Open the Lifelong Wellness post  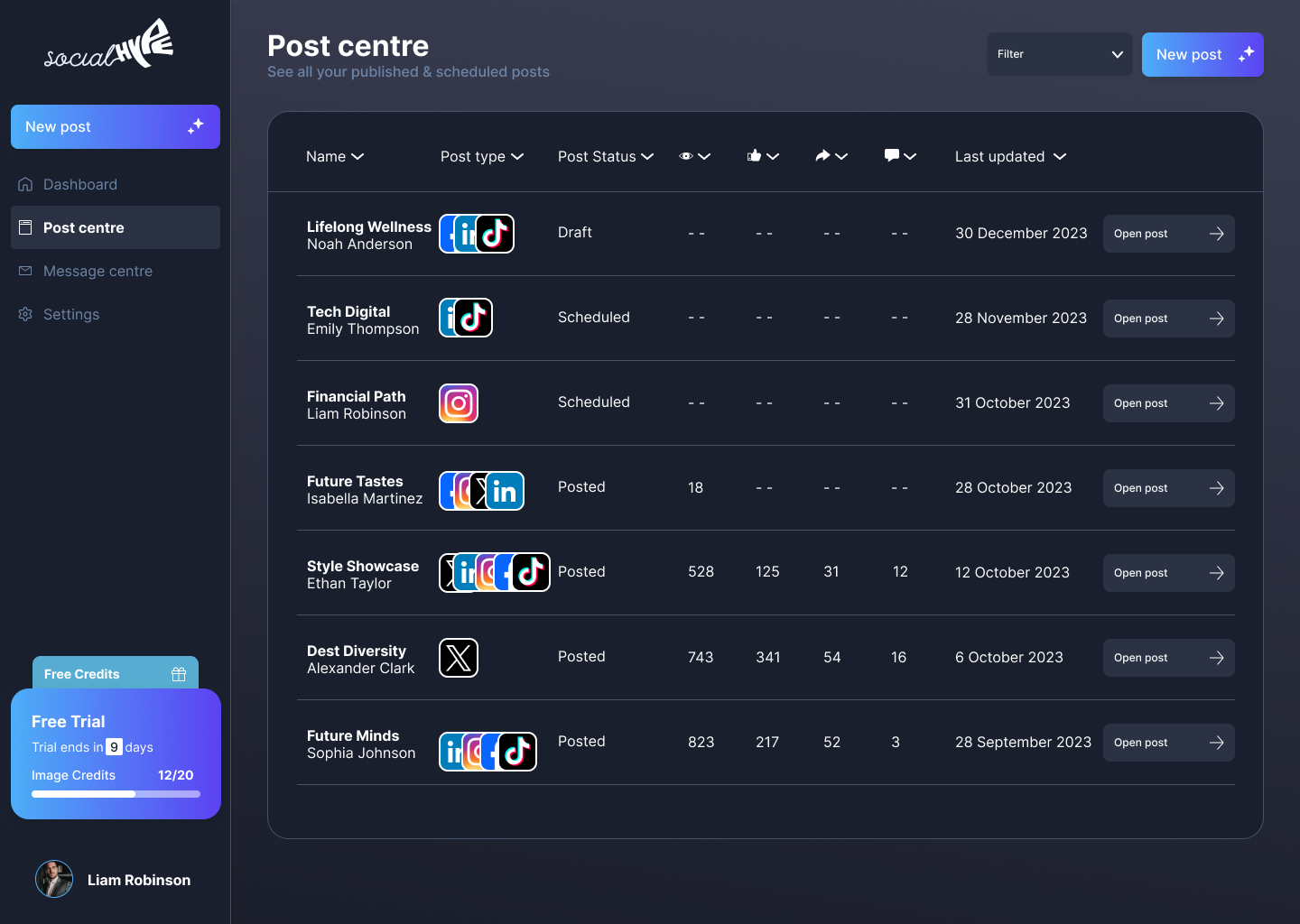click(1168, 234)
